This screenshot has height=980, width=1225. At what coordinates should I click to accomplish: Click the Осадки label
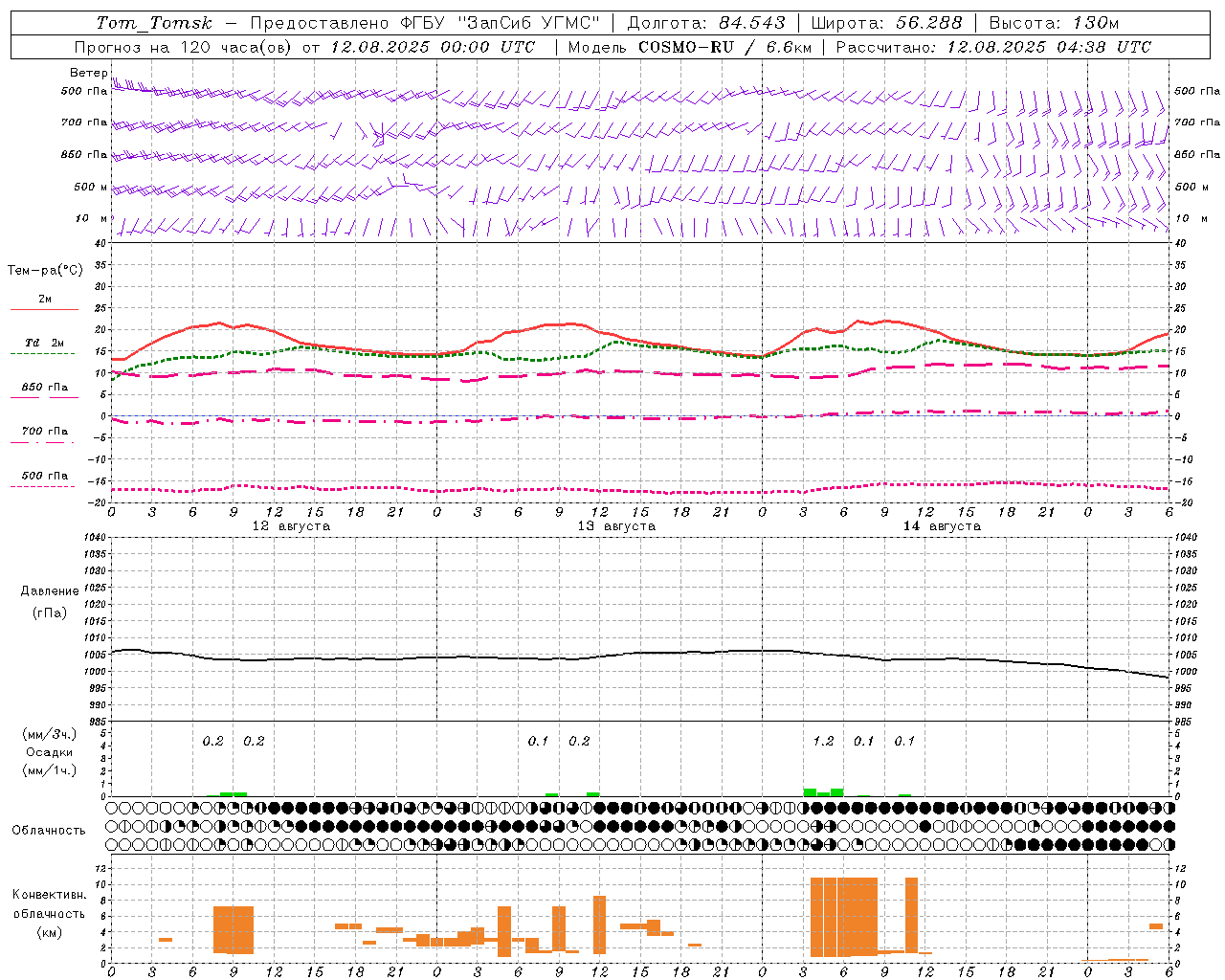tap(50, 753)
